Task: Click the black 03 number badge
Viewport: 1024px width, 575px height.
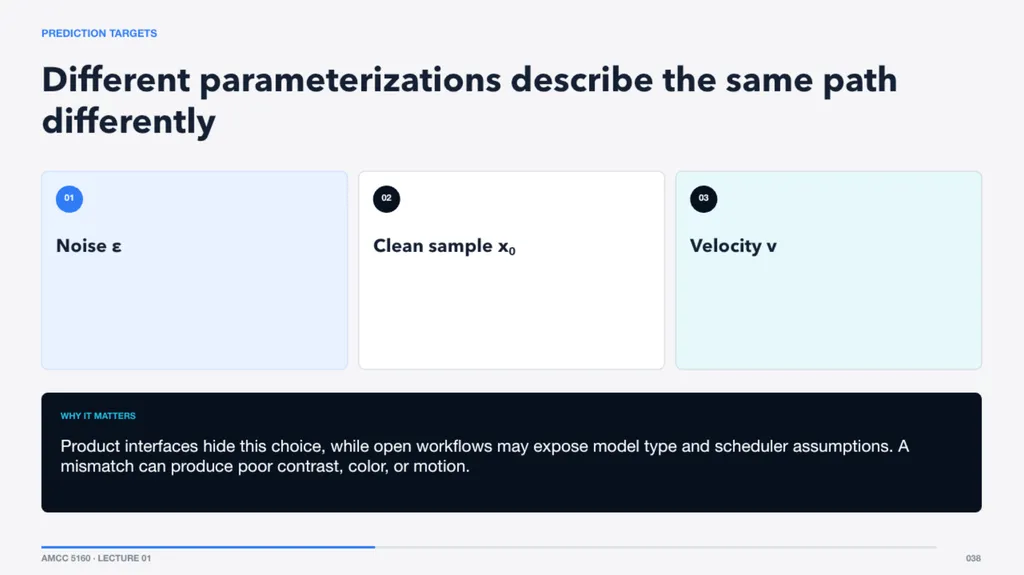Action: [x=703, y=199]
